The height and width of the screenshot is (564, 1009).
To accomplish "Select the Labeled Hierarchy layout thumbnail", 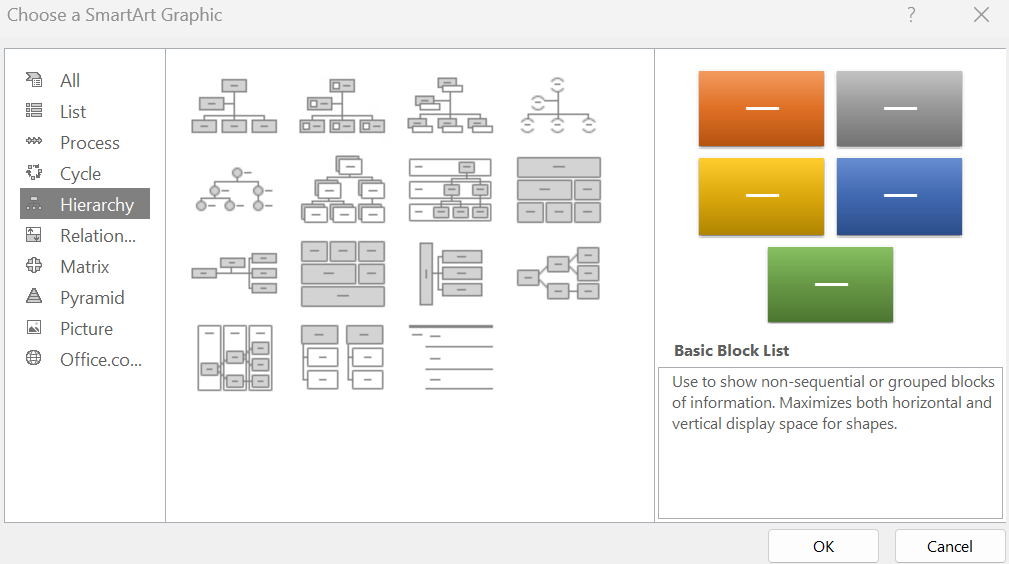I will tap(450, 190).
